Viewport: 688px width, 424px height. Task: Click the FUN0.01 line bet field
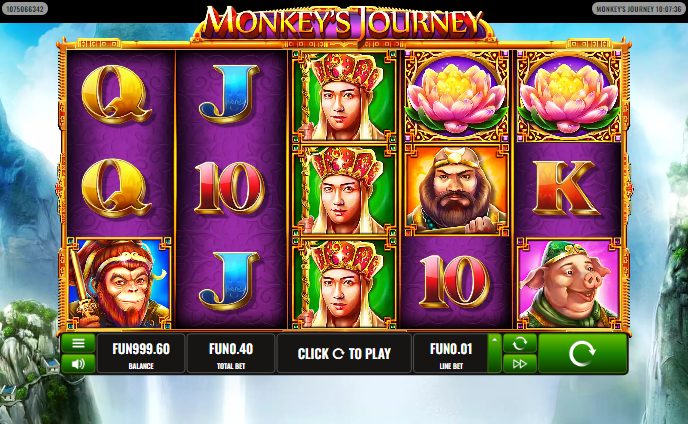451,353
